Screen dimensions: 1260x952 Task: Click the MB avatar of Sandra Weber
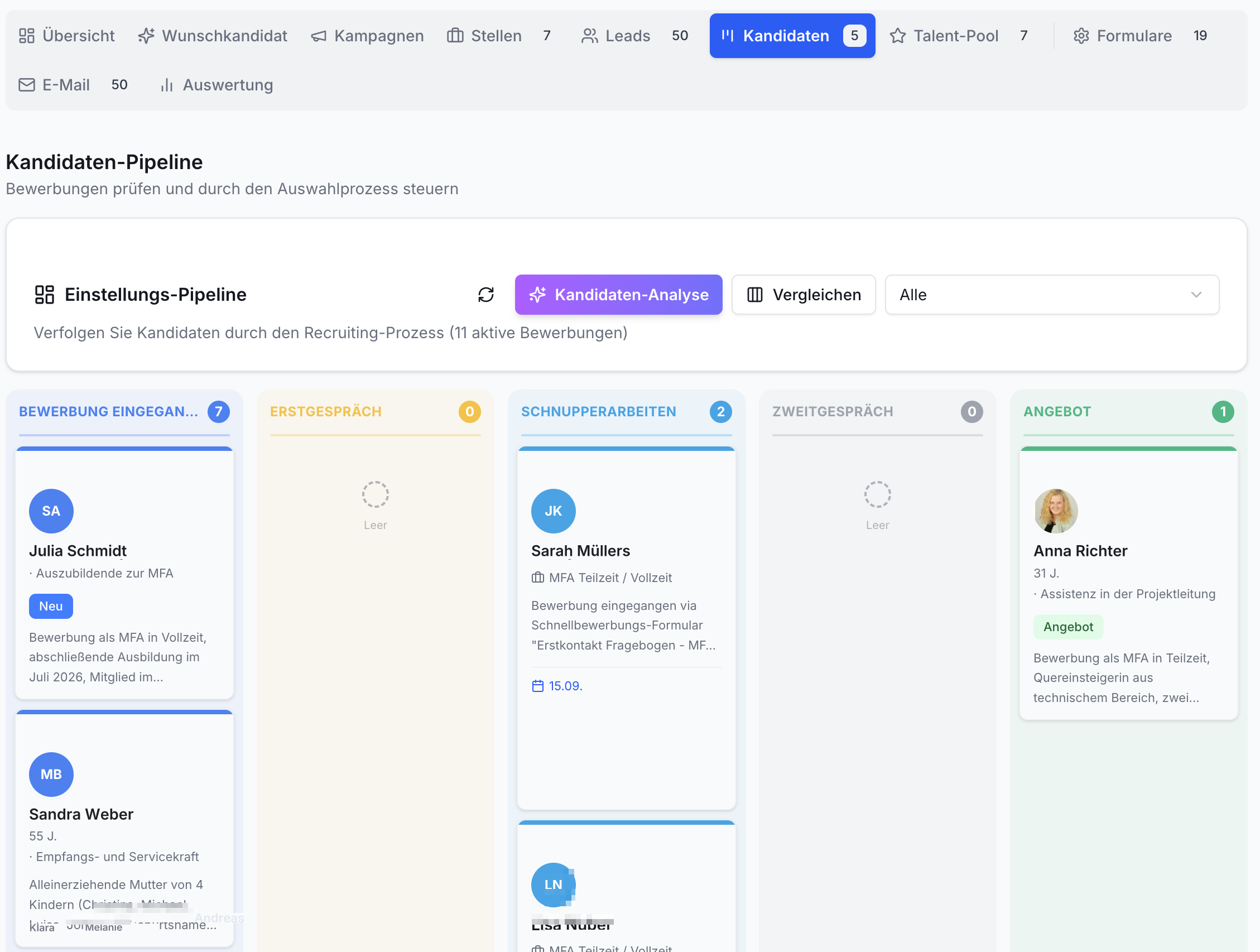[x=51, y=773]
